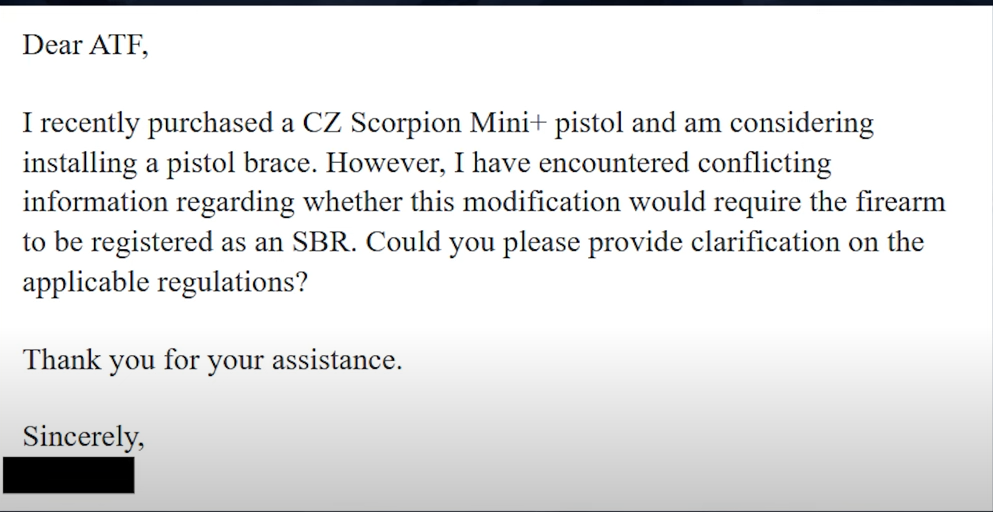Click the "Dear ATF," greeting line

[85, 45]
